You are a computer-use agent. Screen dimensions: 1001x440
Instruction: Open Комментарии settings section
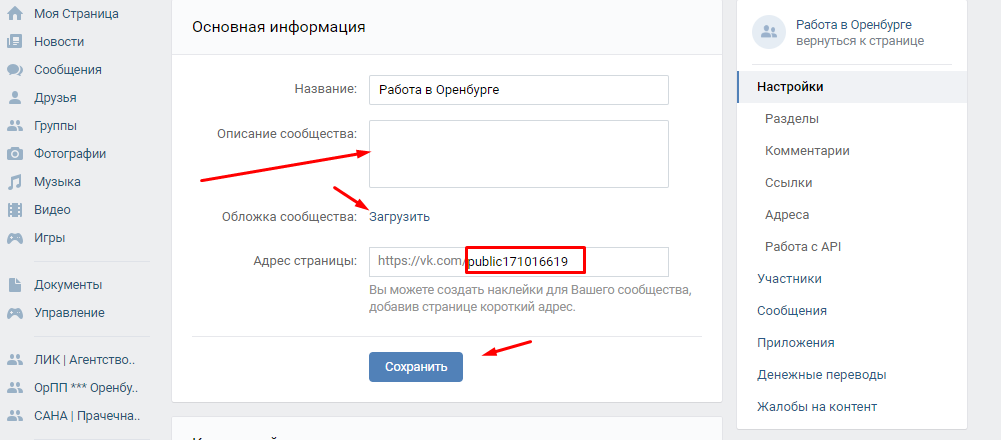(x=807, y=151)
